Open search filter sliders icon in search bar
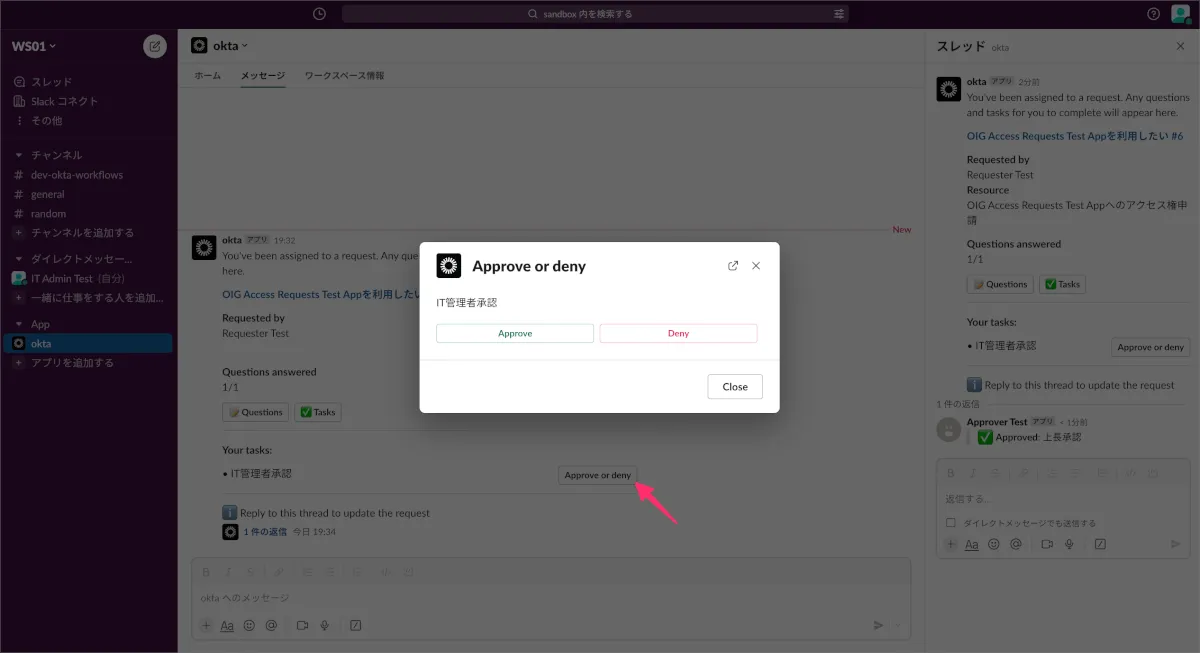Screen dimensions: 1200x653 [x=838, y=14]
